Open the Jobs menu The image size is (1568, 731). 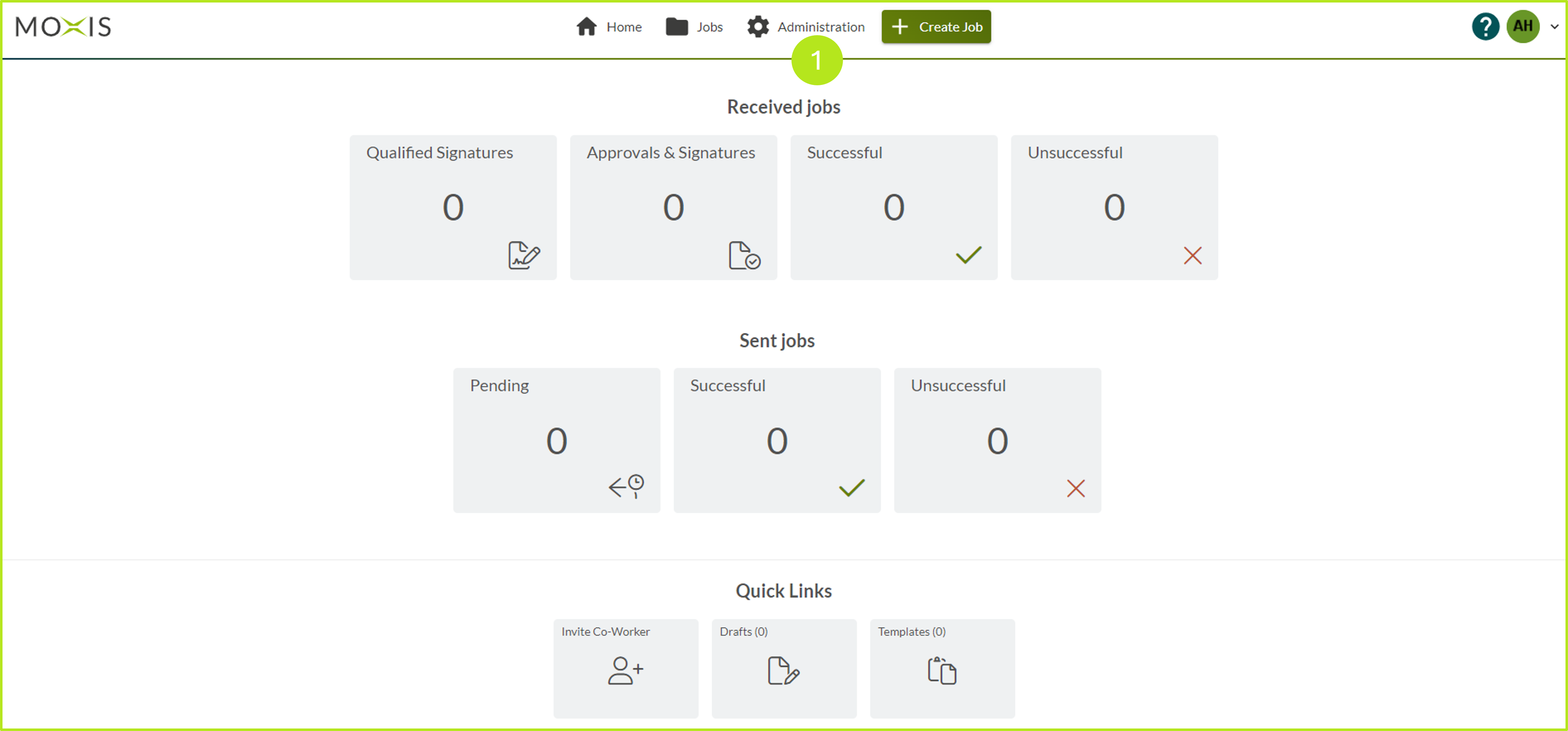click(x=694, y=27)
